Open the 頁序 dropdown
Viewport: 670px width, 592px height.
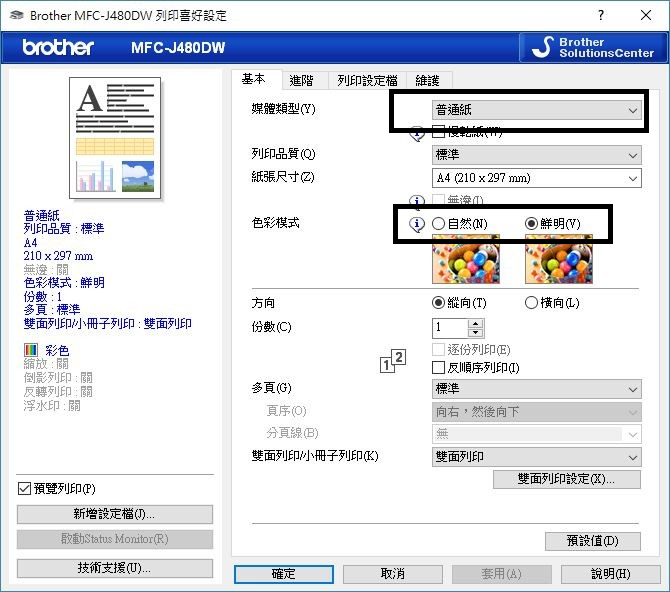coord(537,412)
